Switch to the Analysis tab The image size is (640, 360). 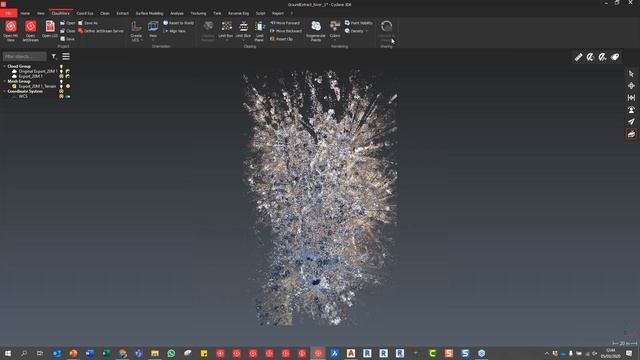177,13
